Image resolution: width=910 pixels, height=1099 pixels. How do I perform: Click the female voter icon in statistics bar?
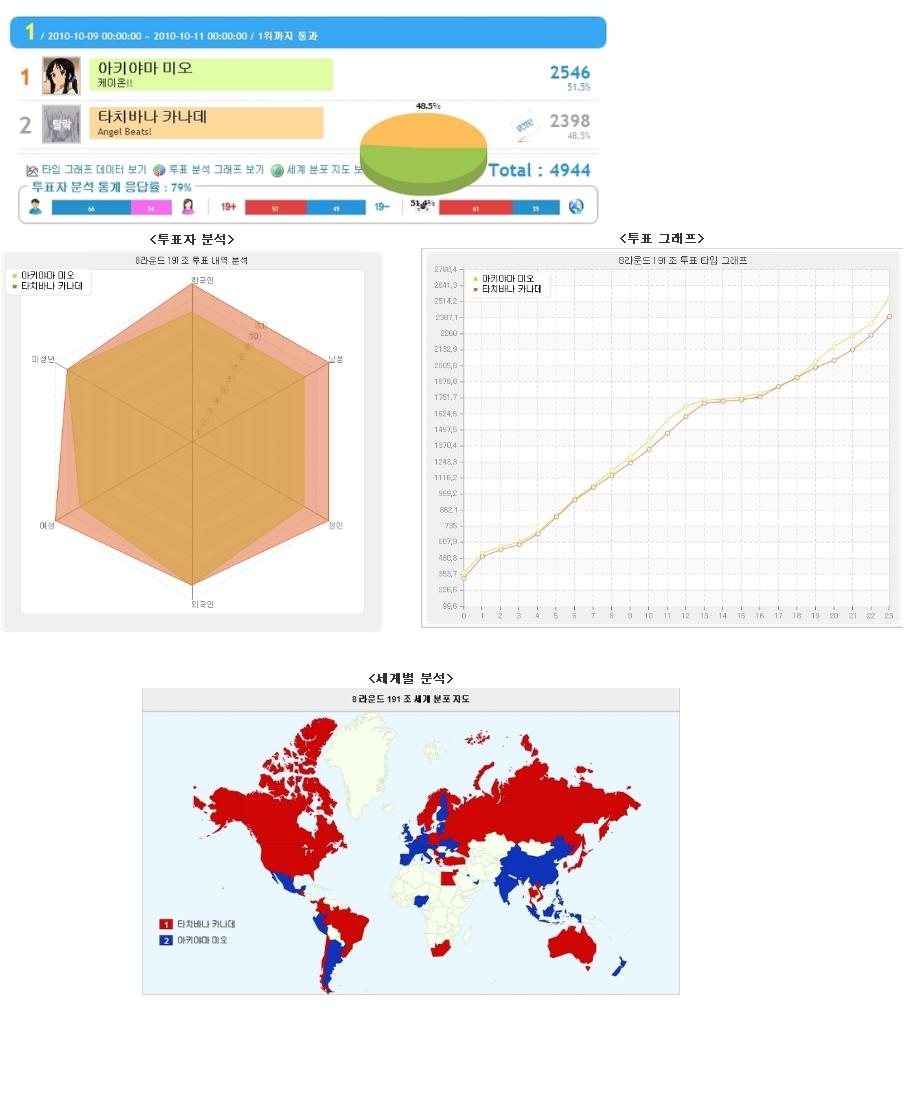pyautogui.click(x=188, y=207)
